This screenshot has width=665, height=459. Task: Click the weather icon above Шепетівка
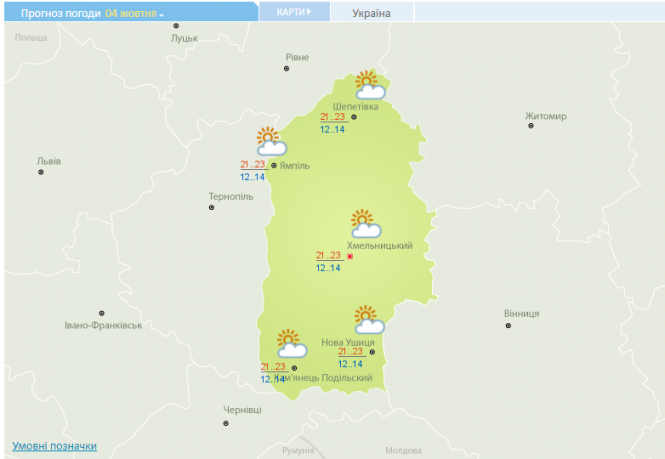[369, 85]
